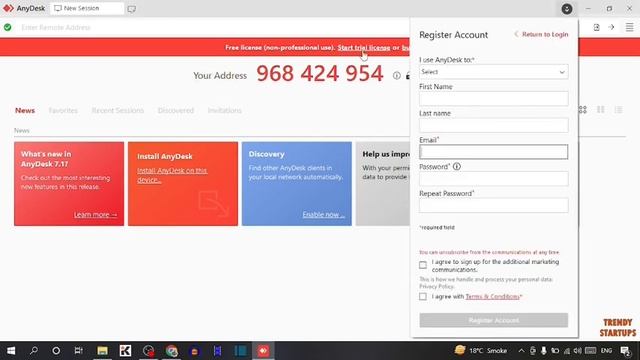Open the hamburger main menu
The width and height of the screenshot is (640, 360).
[629, 27]
